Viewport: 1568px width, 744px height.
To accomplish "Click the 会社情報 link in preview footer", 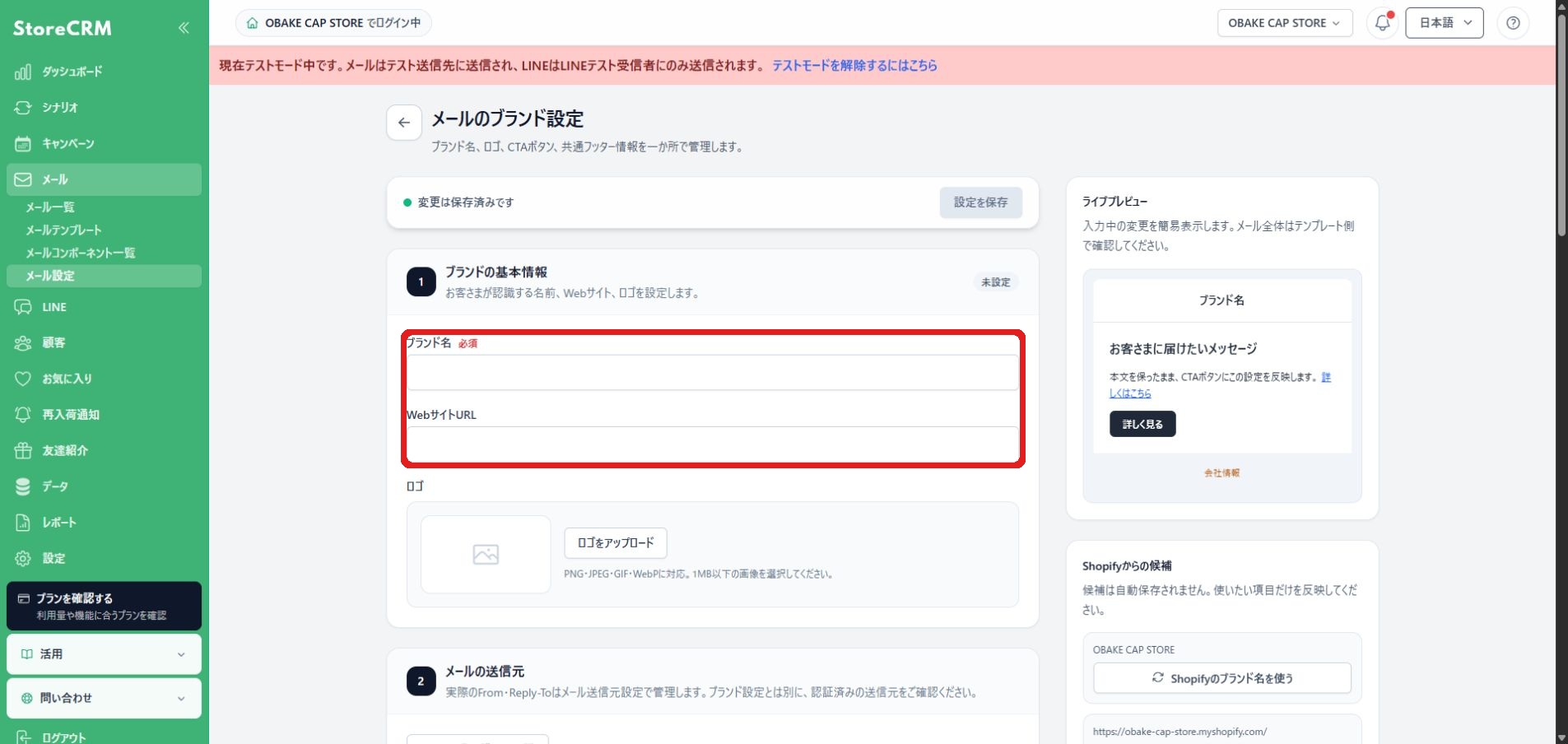I will pos(1222,473).
